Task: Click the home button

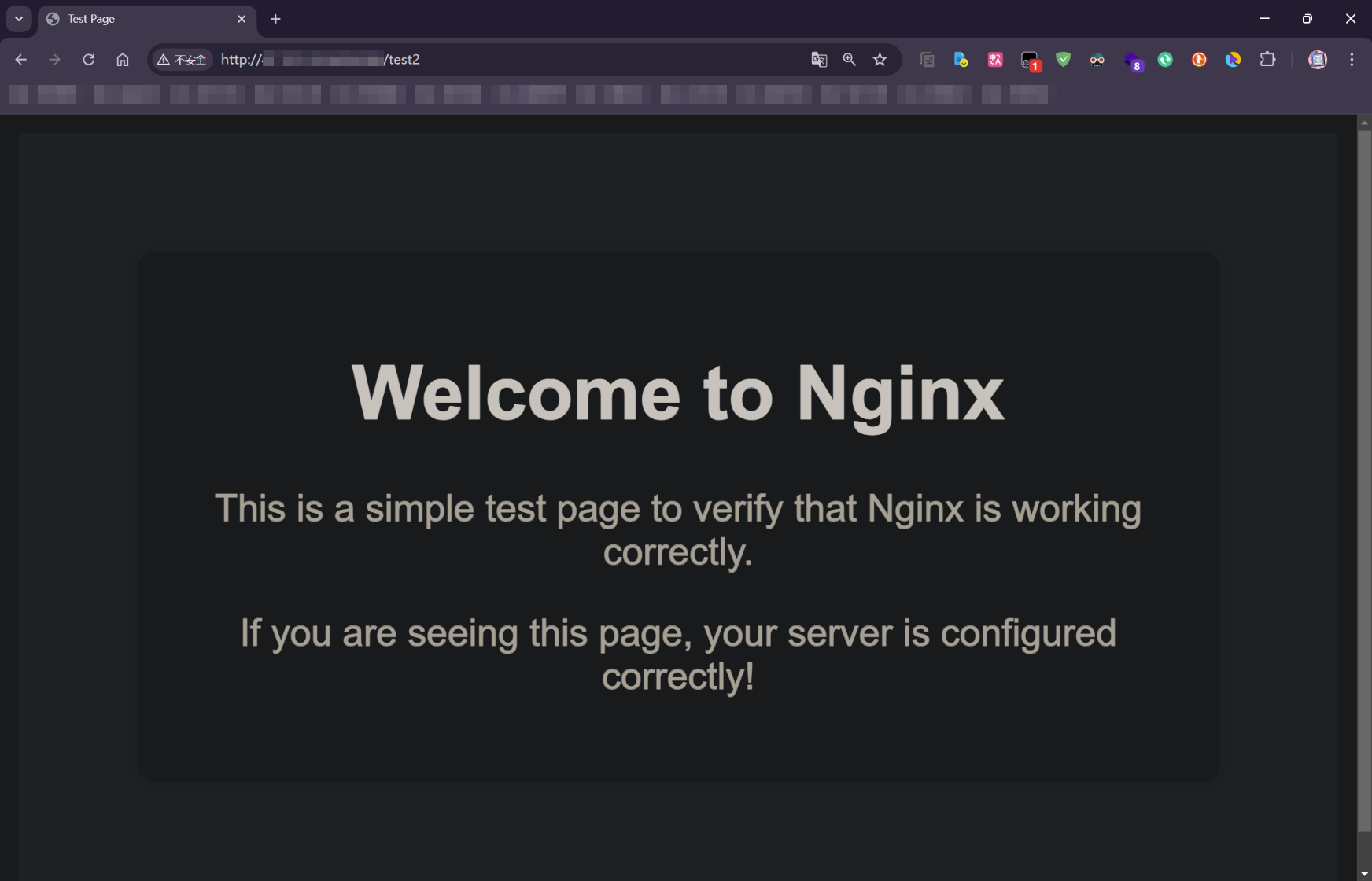Action: (123, 60)
